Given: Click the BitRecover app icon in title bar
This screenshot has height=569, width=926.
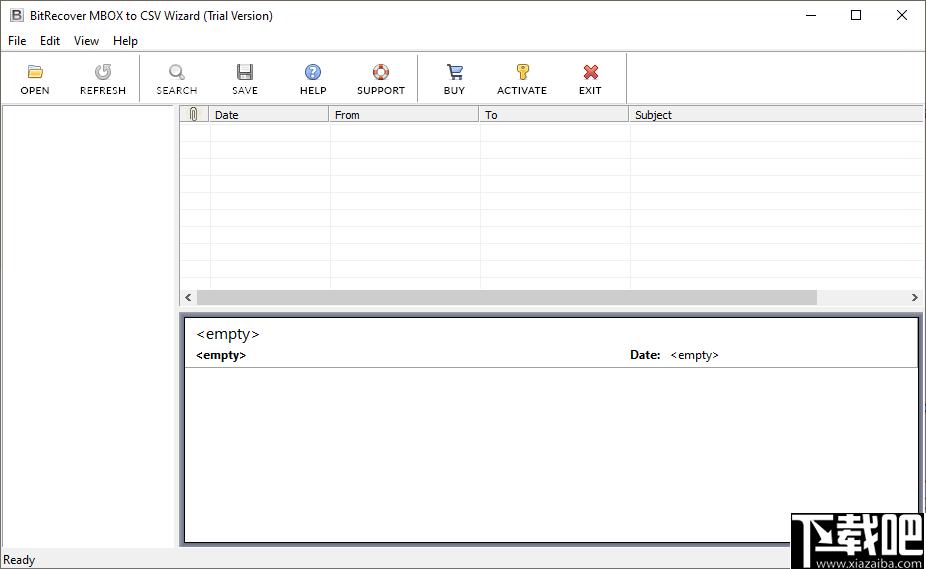Looking at the screenshot, I should click(x=17, y=15).
